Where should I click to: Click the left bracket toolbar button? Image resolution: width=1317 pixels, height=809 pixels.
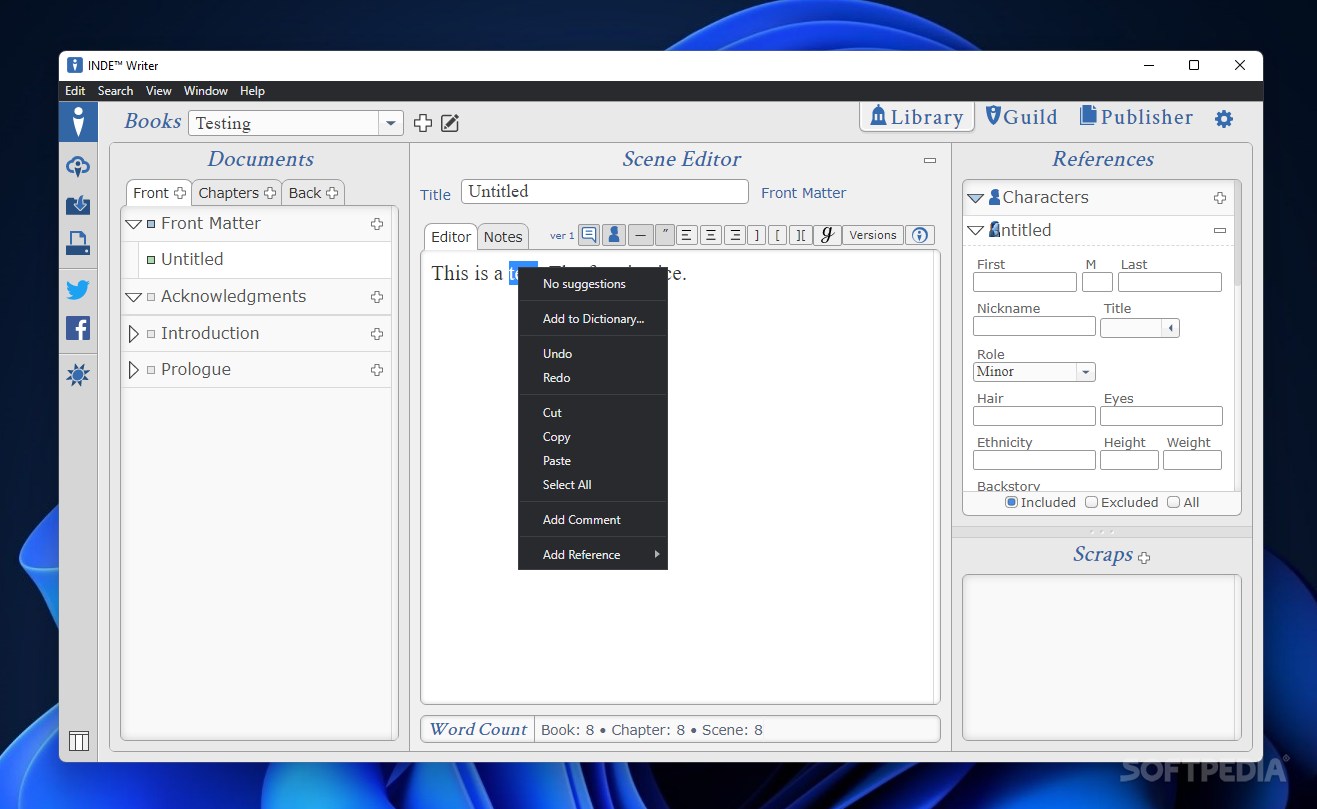pyautogui.click(x=778, y=235)
